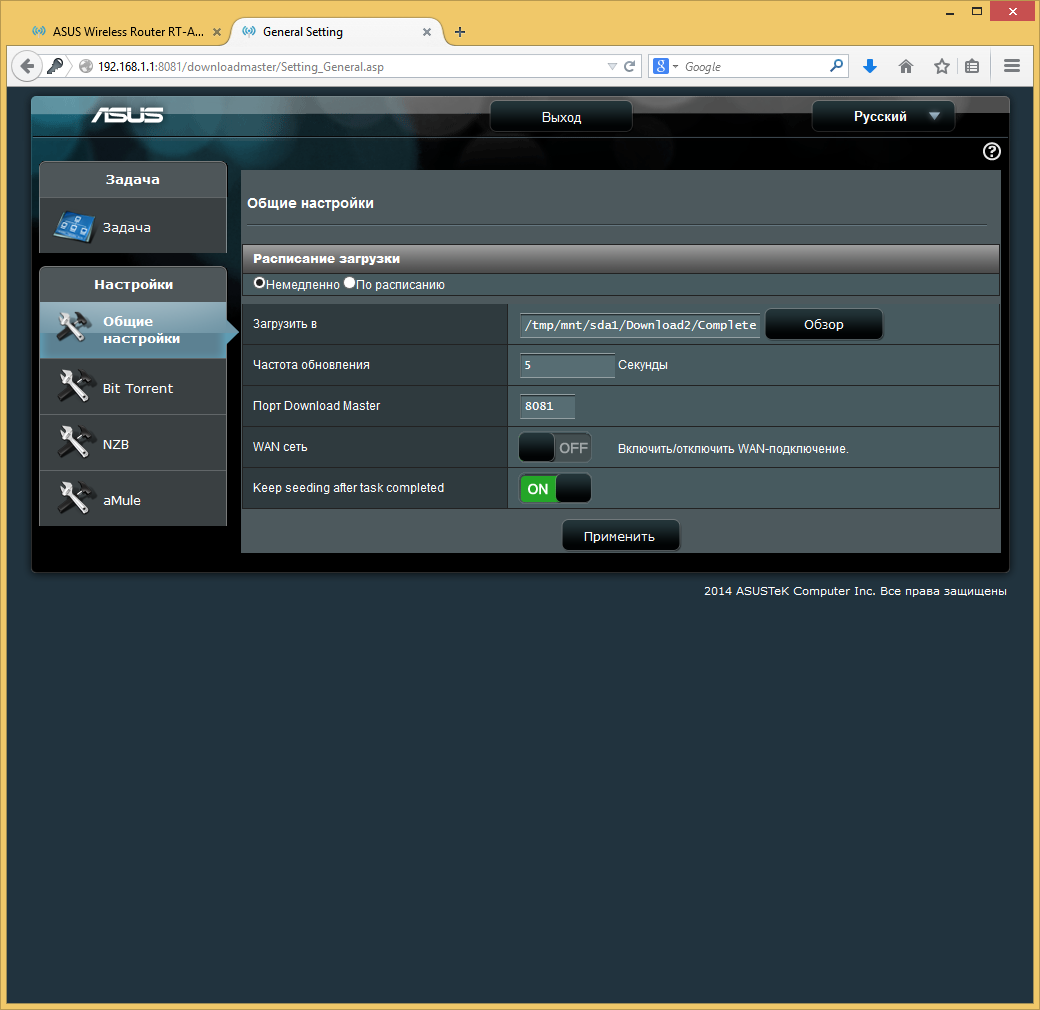
Task: Bookmark this page with star icon
Action: pyautogui.click(x=942, y=66)
